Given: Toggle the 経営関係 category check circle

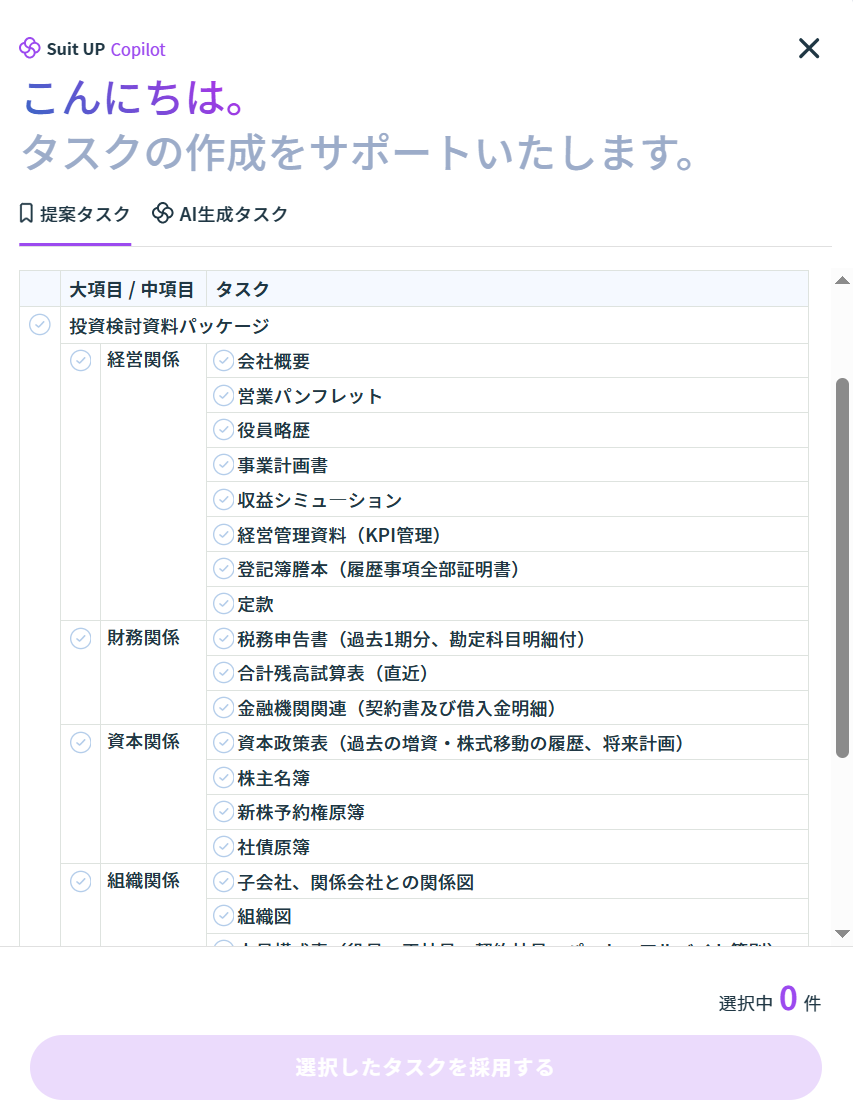Looking at the screenshot, I should tap(81, 361).
